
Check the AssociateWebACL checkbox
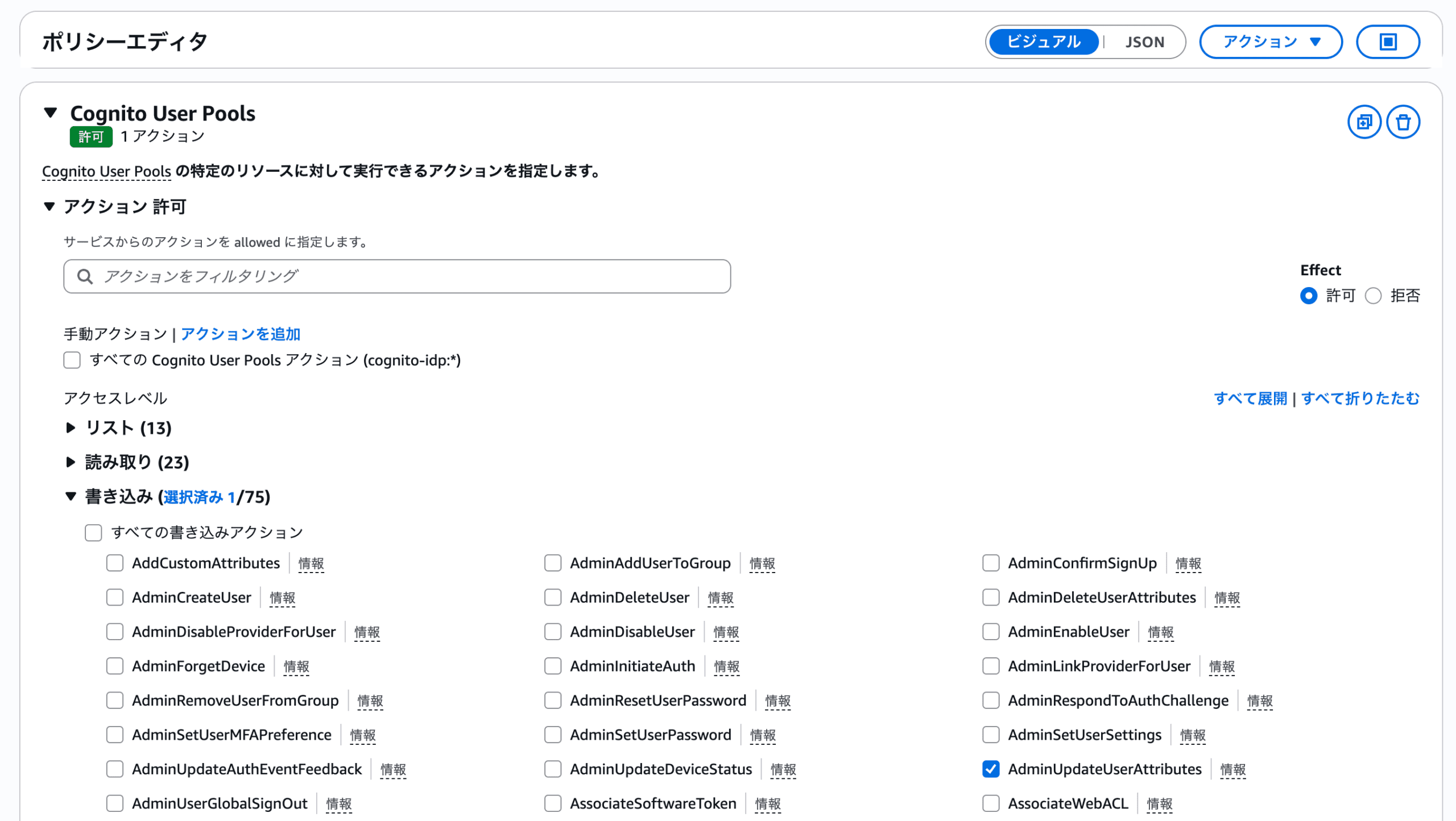991,803
